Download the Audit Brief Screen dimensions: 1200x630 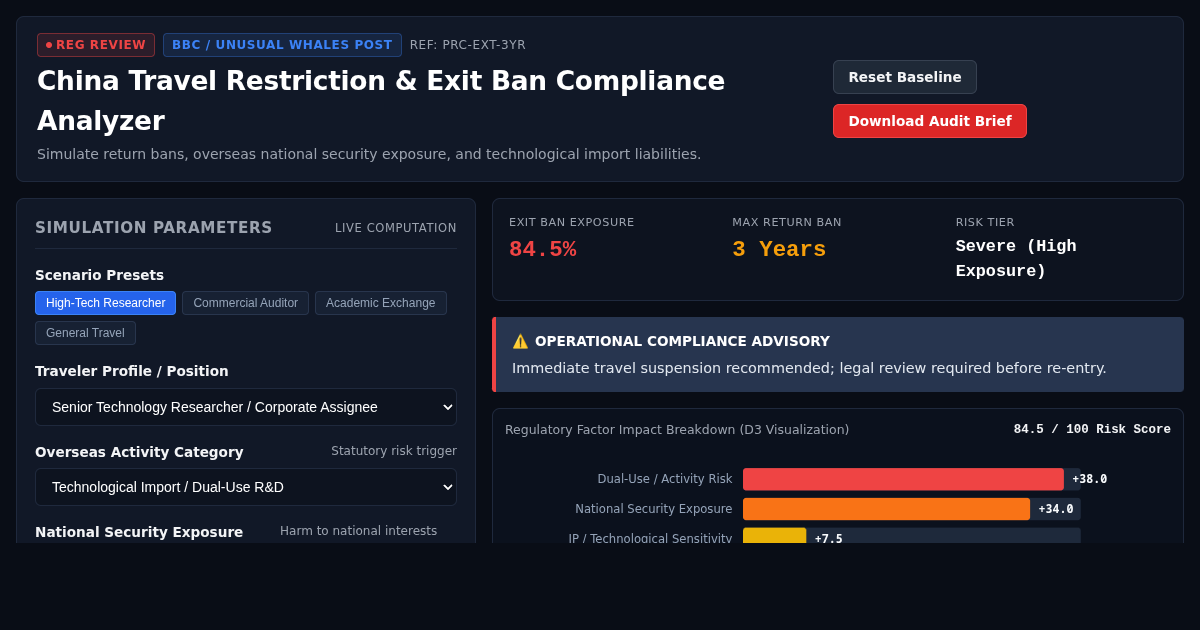tap(930, 121)
